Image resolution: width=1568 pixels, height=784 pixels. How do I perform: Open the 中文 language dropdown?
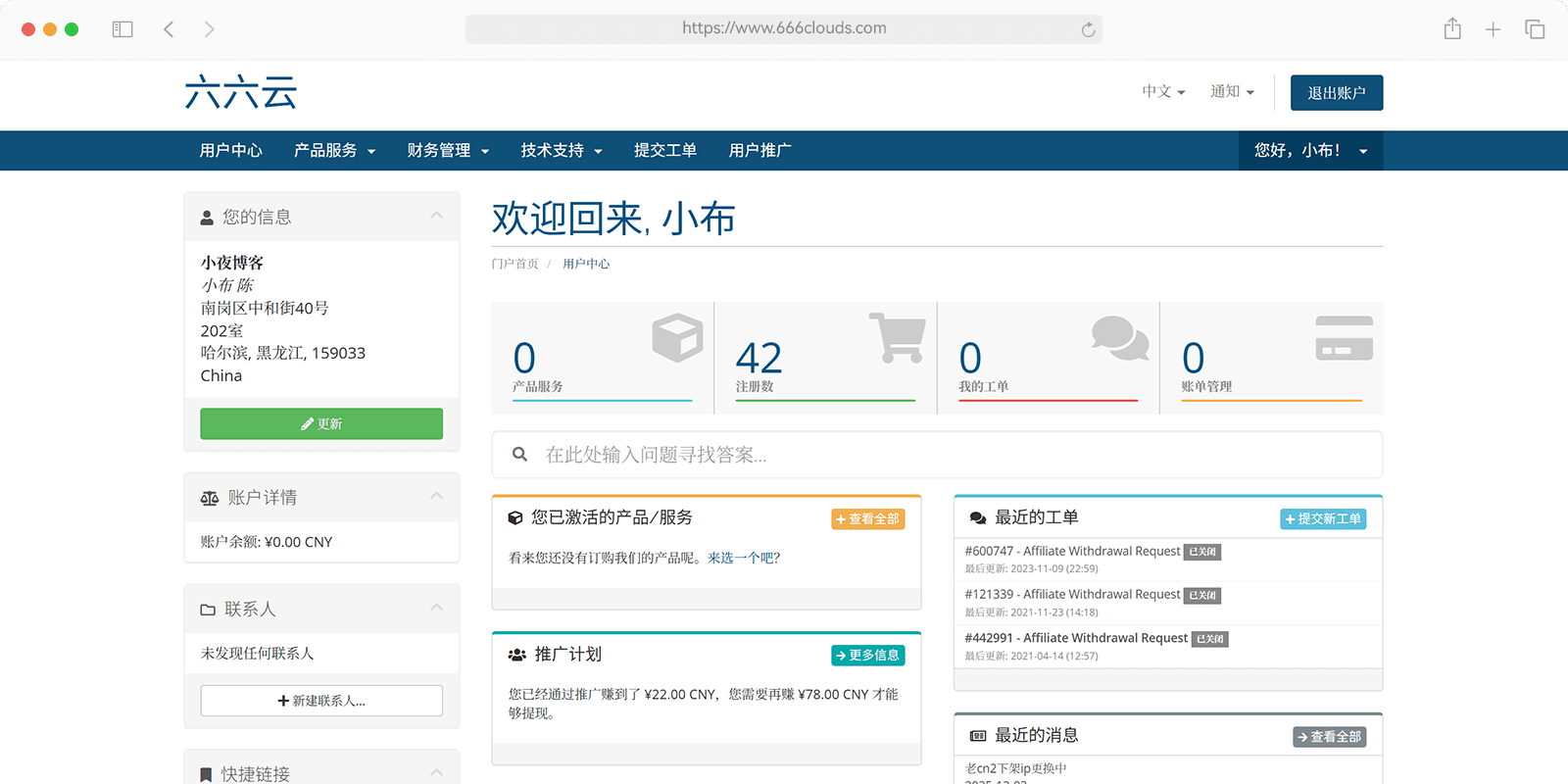pyautogui.click(x=1163, y=91)
